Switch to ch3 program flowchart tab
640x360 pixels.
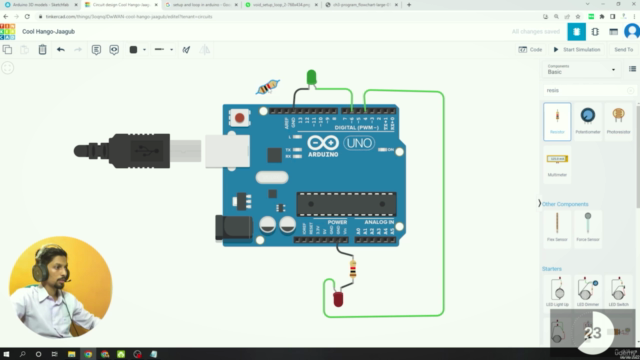pos(361,5)
